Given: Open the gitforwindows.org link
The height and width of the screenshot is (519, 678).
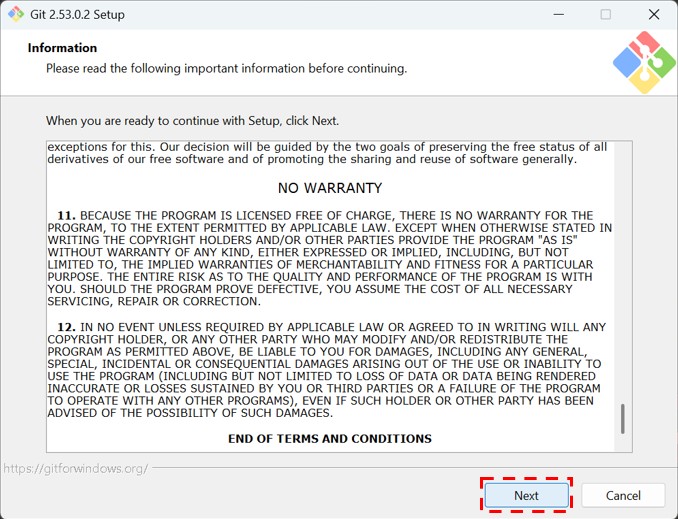Looking at the screenshot, I should pyautogui.click(x=75, y=468).
